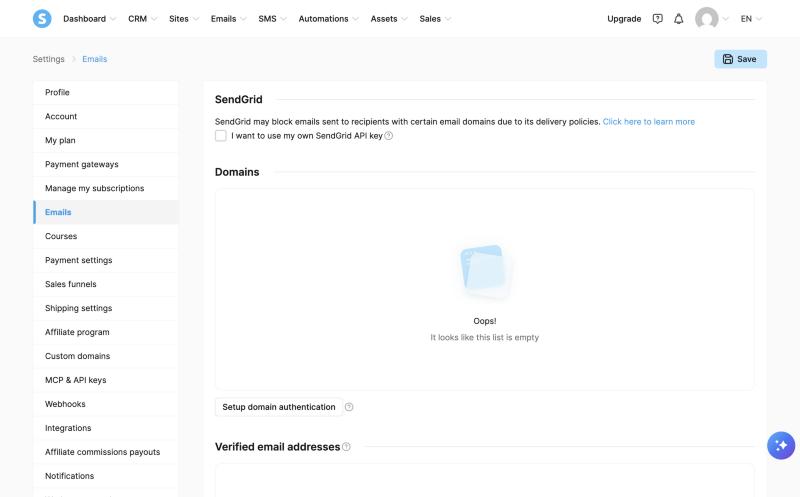Viewport: 800px width, 497px height.
Task: Expand the Sites dropdown chevron
Action: tap(195, 19)
